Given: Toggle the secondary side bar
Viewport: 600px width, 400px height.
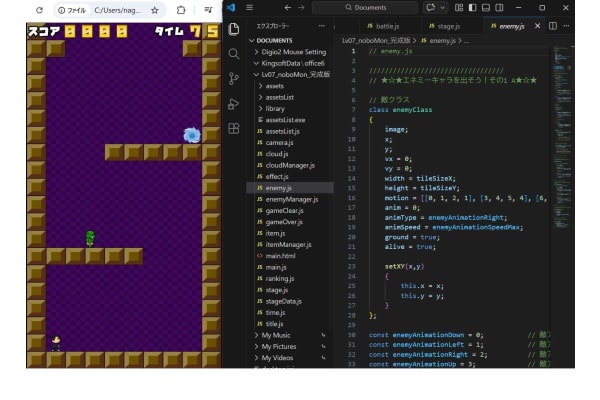Looking at the screenshot, I should pos(499,7).
